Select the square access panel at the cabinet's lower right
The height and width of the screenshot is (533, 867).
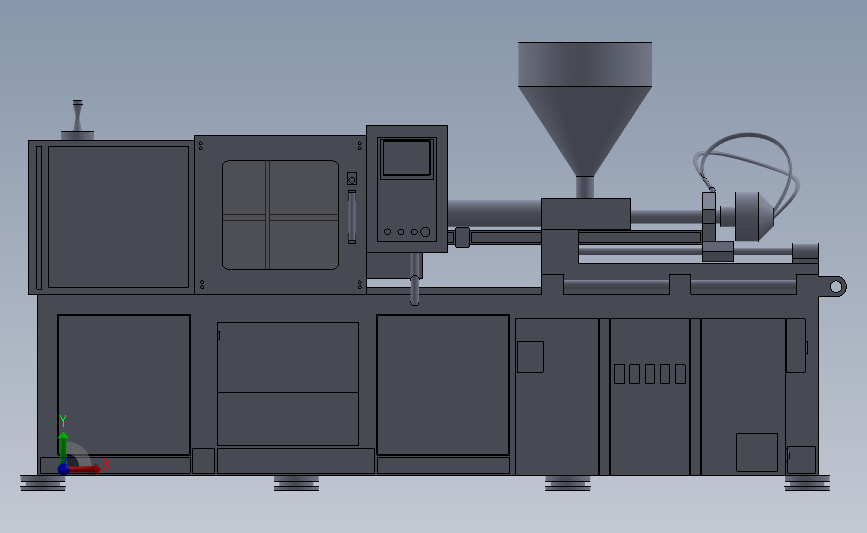click(x=757, y=452)
